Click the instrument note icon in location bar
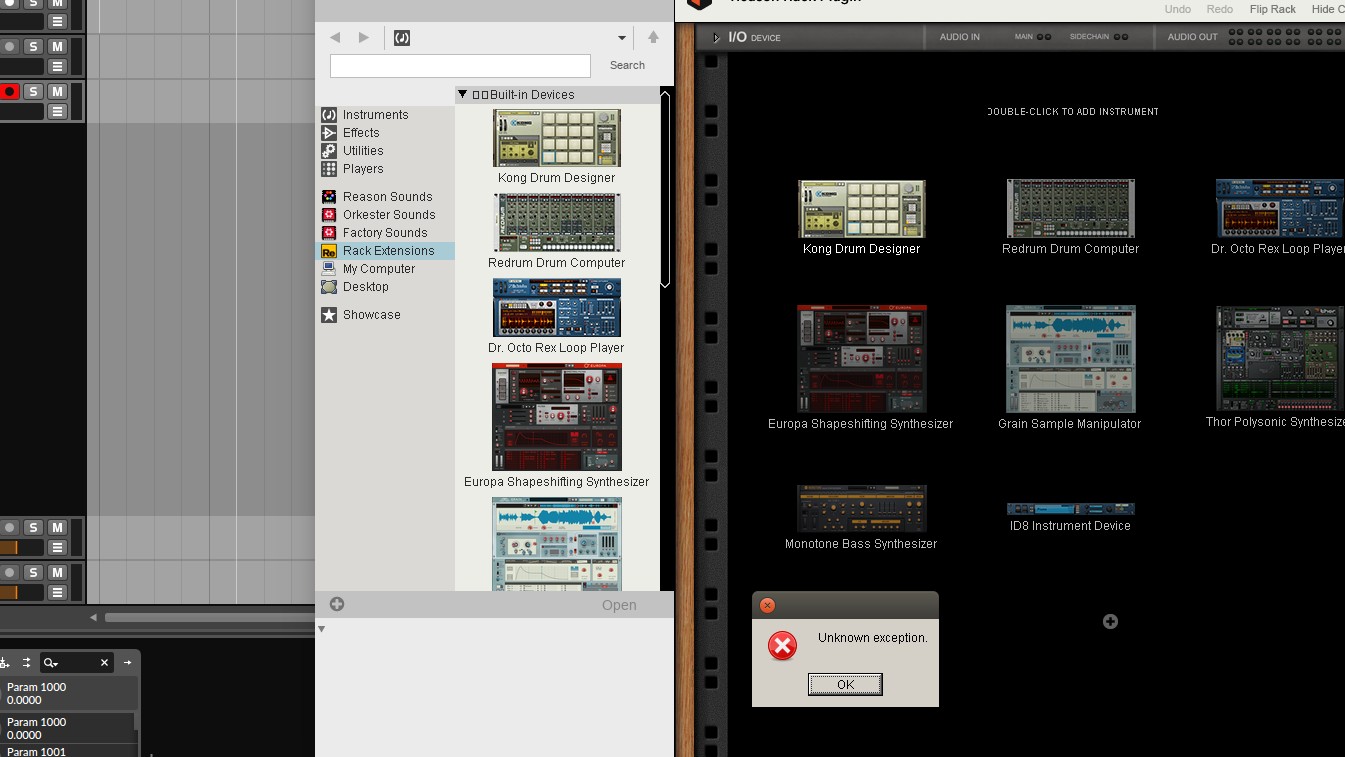This screenshot has width=1345, height=757. click(402, 38)
